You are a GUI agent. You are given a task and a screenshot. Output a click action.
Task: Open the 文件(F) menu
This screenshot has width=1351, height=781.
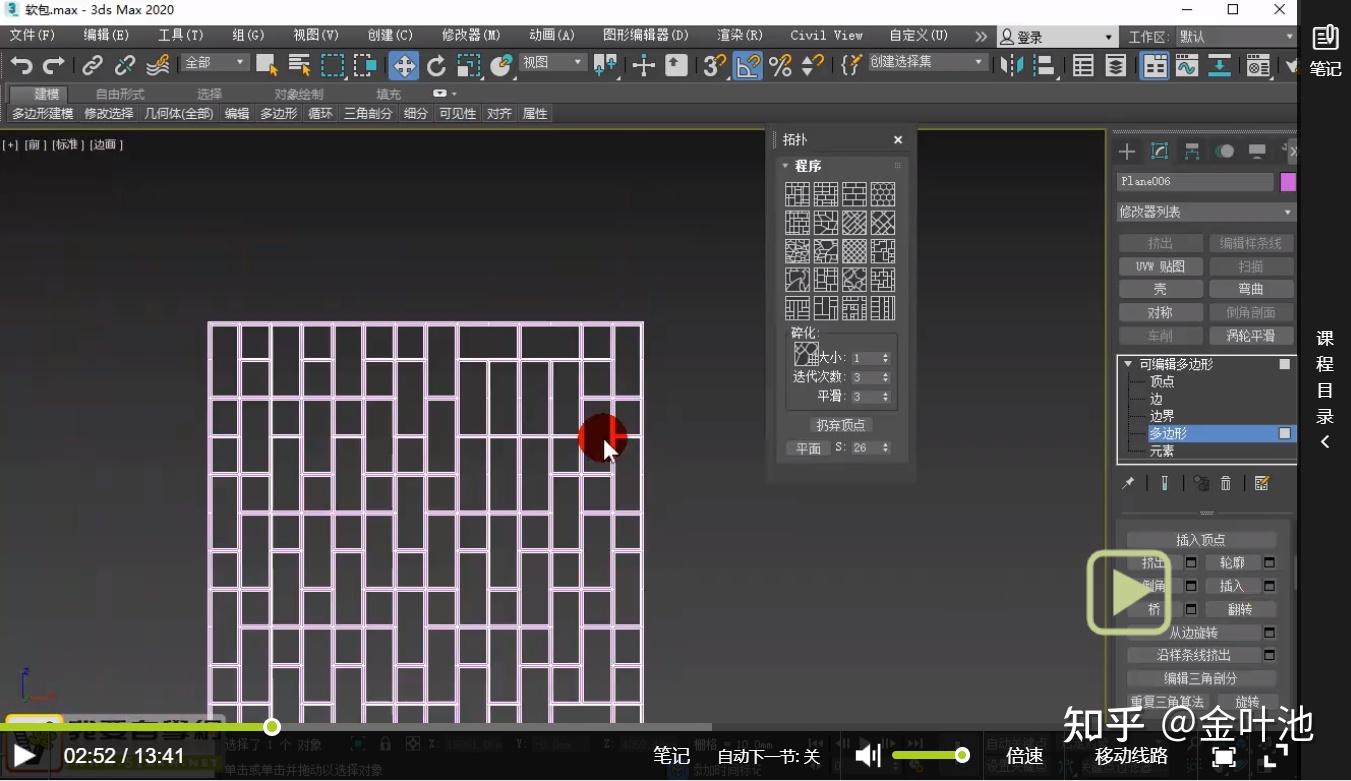tap(32, 35)
